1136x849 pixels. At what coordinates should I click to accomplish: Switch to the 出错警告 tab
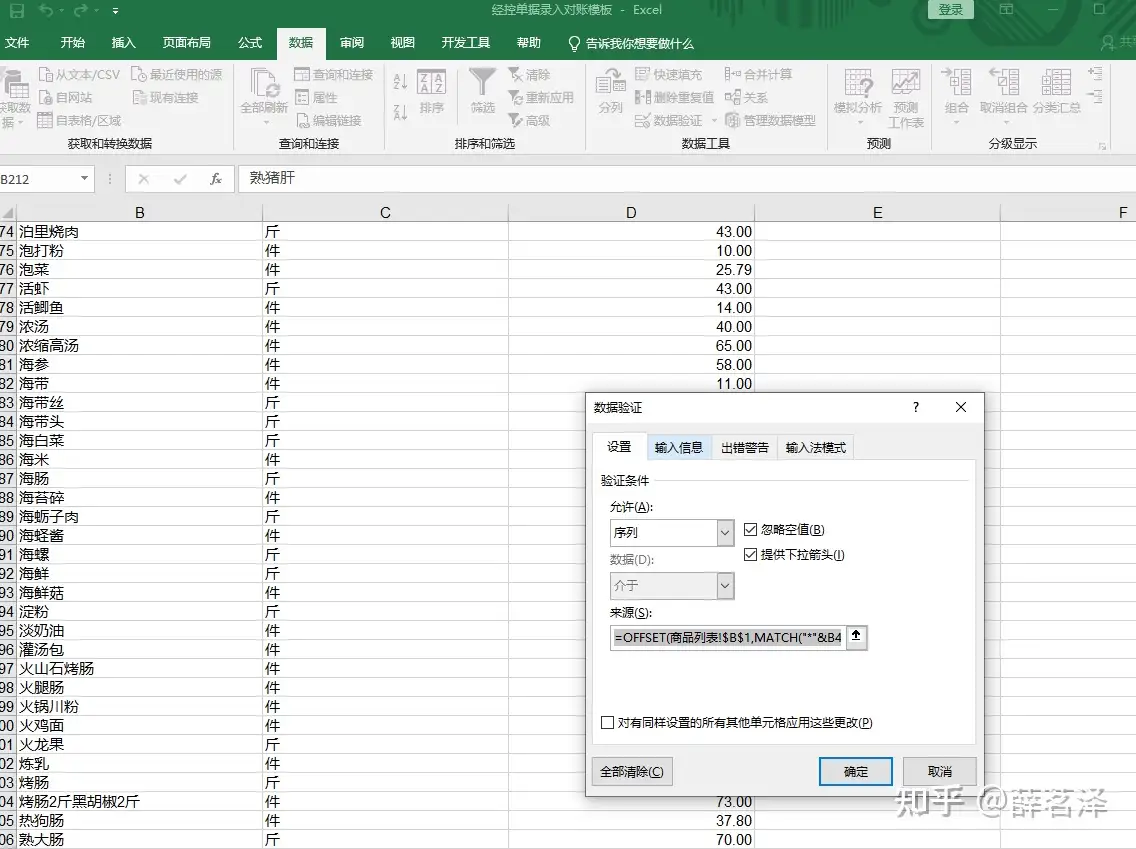coord(745,448)
